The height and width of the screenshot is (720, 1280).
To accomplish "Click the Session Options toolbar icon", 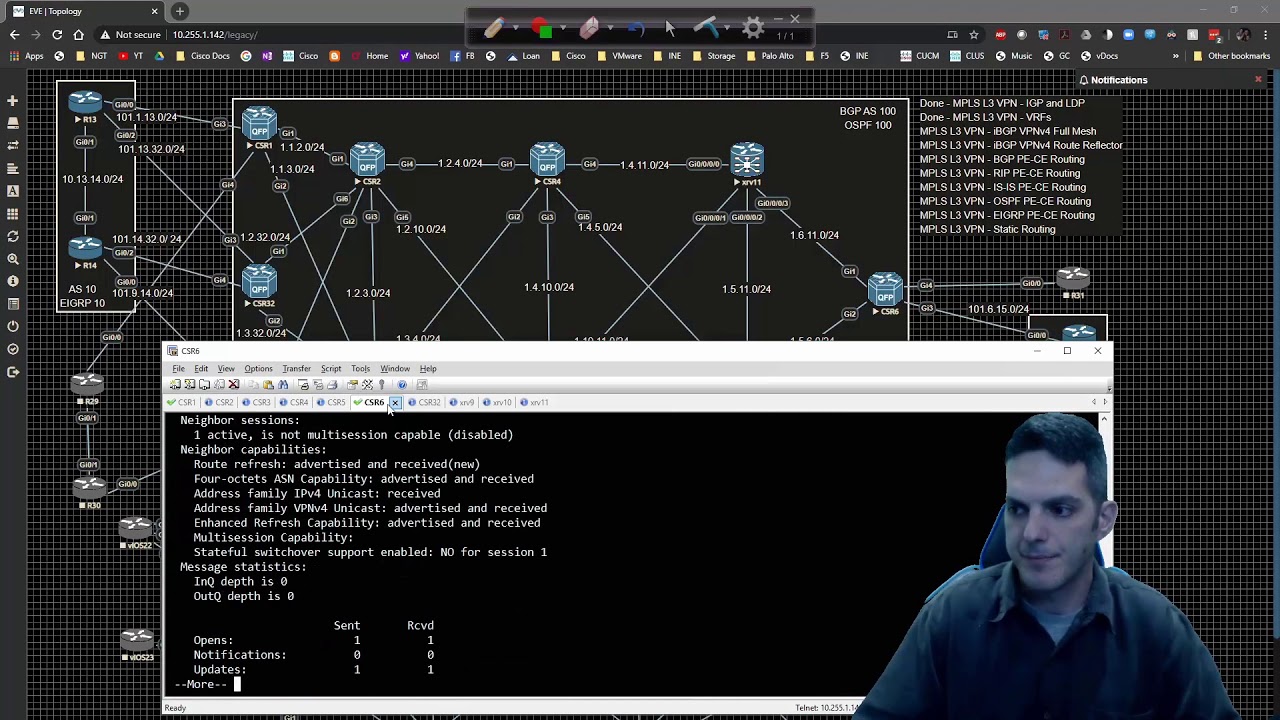I will (x=351, y=385).
